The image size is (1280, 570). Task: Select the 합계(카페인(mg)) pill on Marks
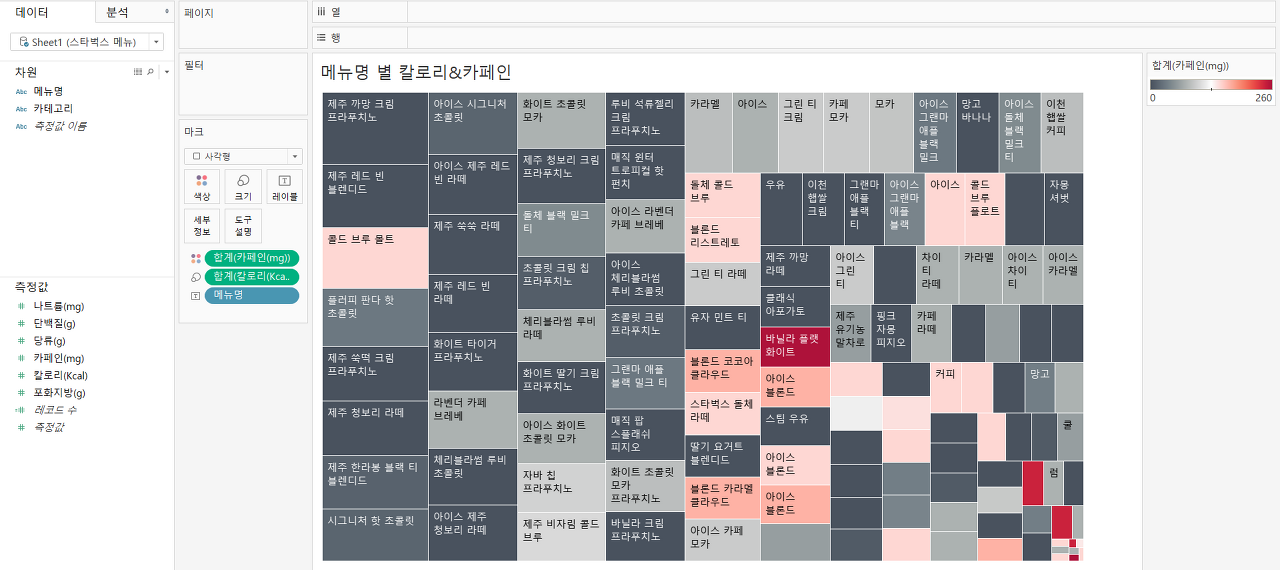pos(251,258)
